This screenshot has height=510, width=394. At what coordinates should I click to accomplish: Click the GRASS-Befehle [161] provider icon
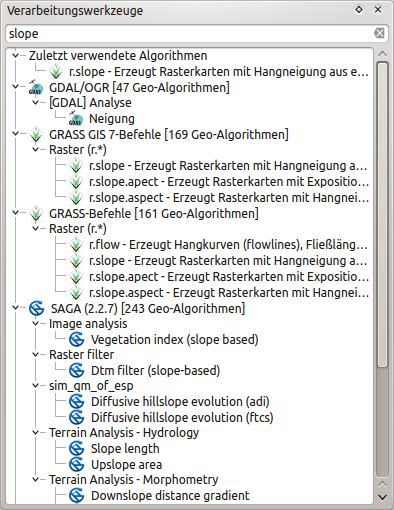[x=36, y=214]
